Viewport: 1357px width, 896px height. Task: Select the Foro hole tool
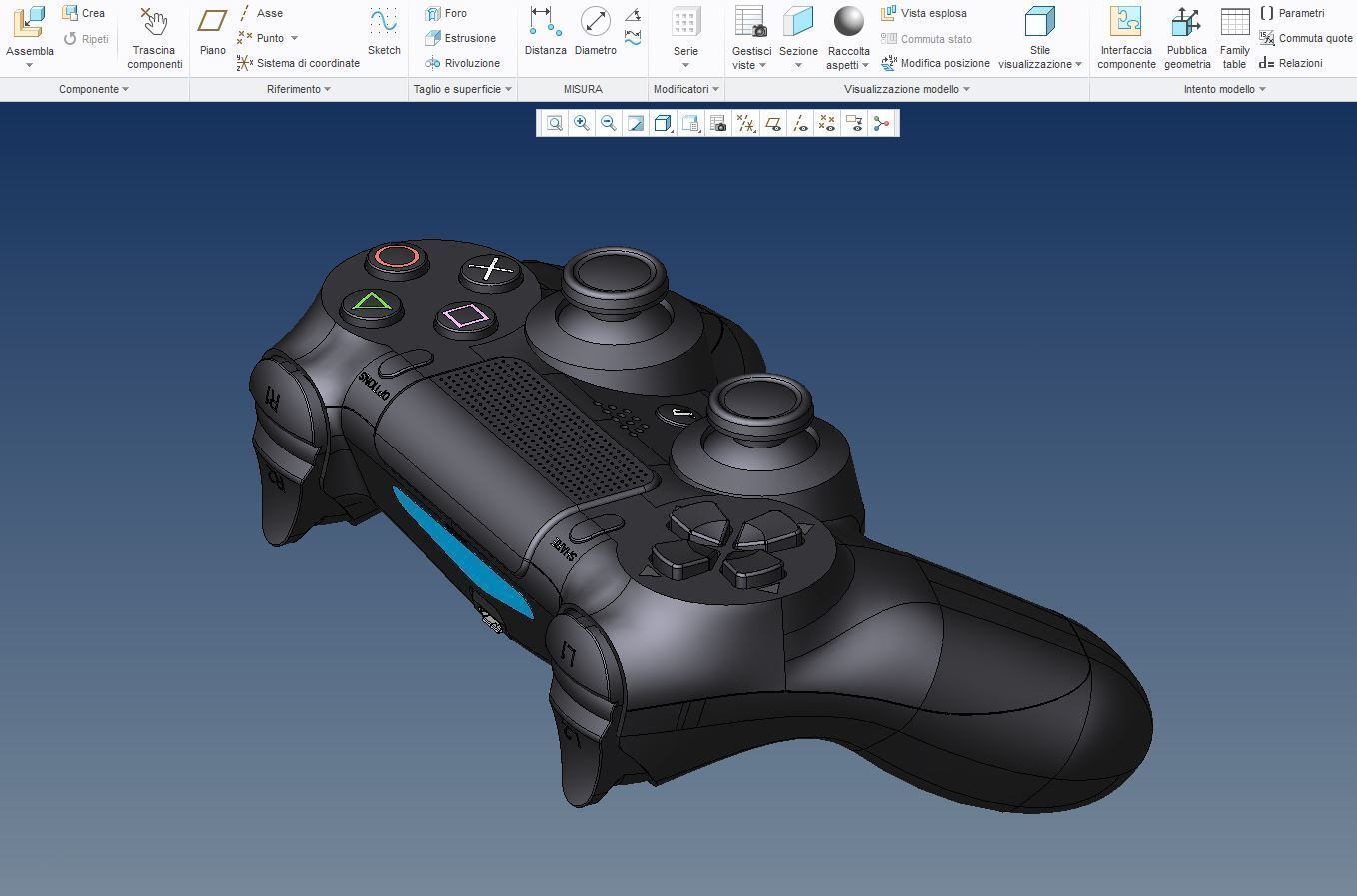[446, 13]
